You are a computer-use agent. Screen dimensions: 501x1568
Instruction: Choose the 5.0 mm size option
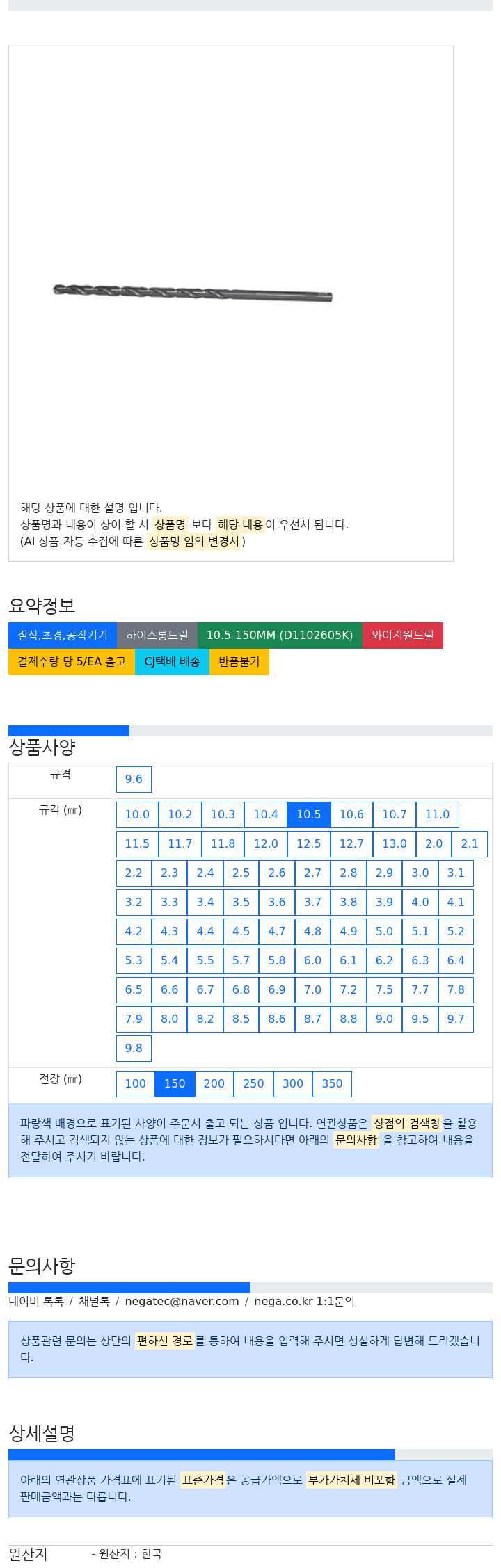click(384, 931)
